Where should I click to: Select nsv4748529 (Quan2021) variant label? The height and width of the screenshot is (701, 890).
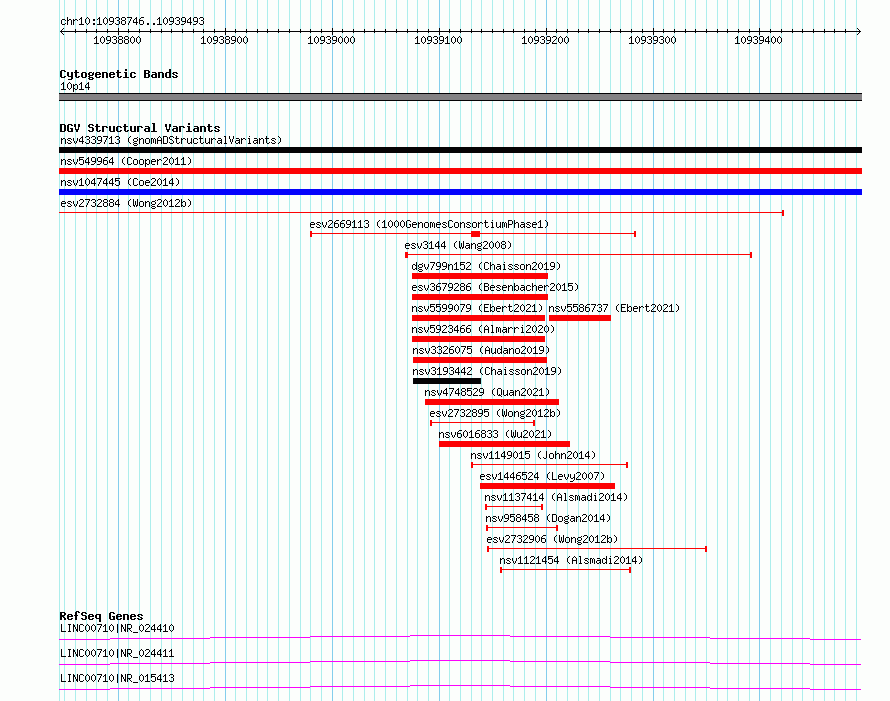point(487,392)
